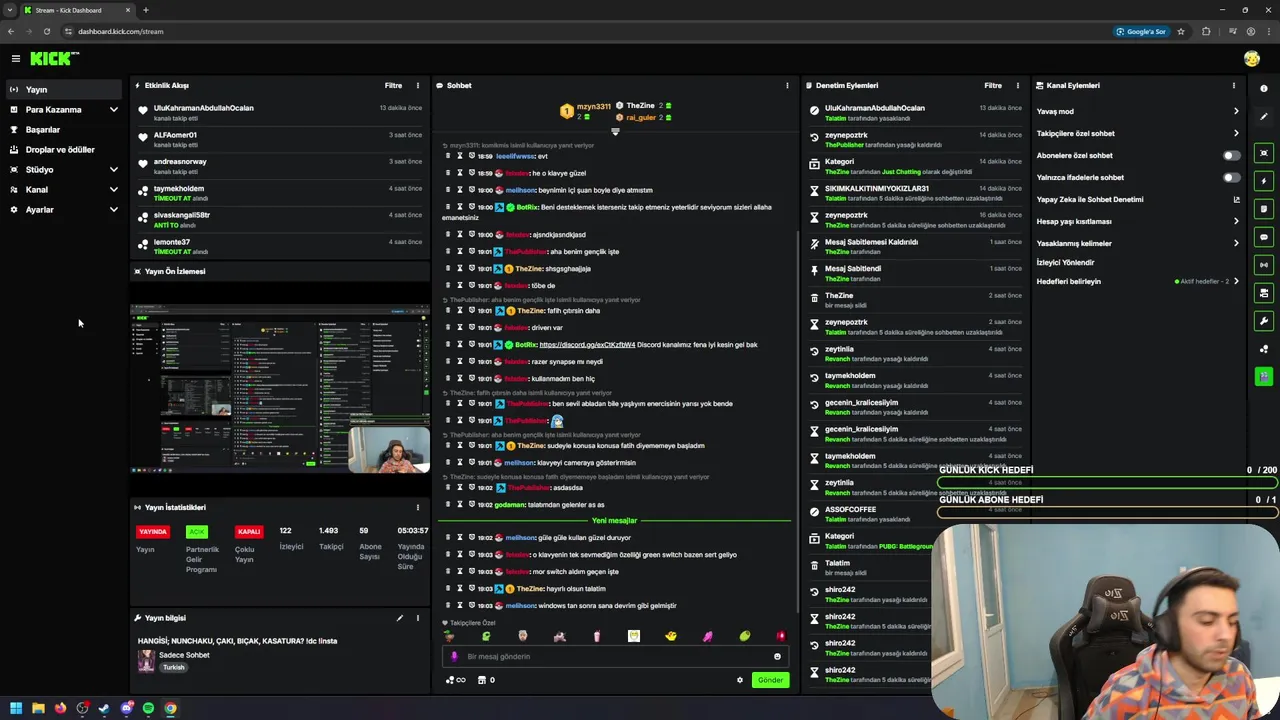The width and height of the screenshot is (1280, 720).
Task: Open Hesap yaşı kısıtlaması chevron
Action: point(1236,222)
